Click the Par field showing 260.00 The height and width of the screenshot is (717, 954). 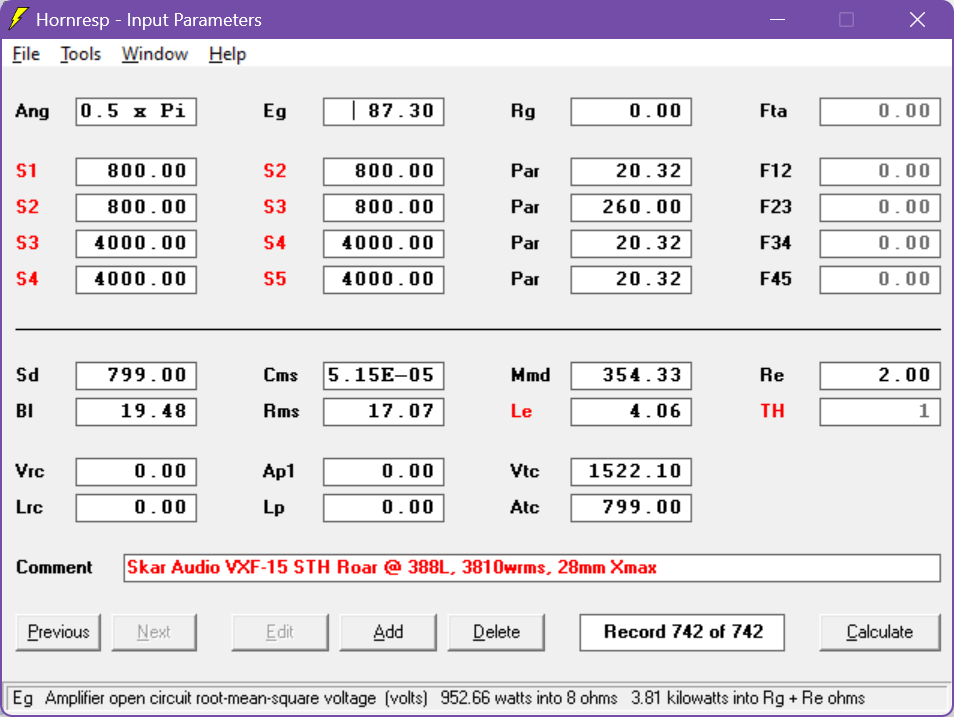click(631, 207)
